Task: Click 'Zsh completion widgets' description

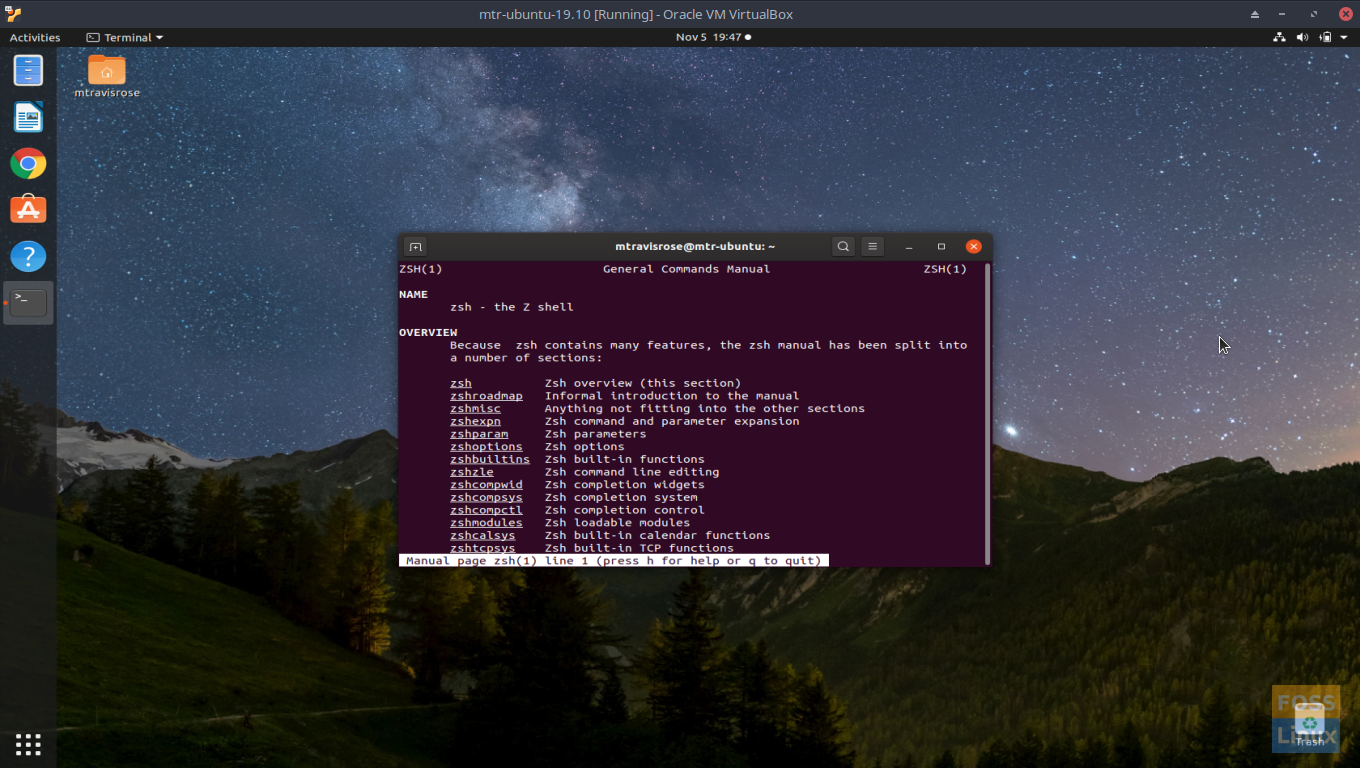Action: tap(625, 484)
